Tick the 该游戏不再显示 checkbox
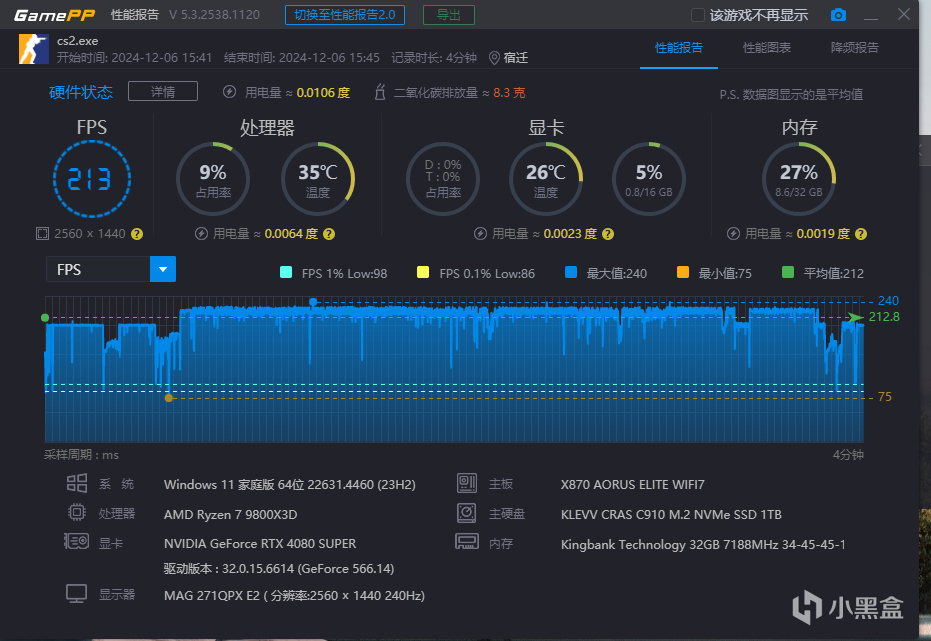Screen dimensions: 931x641 coord(698,15)
